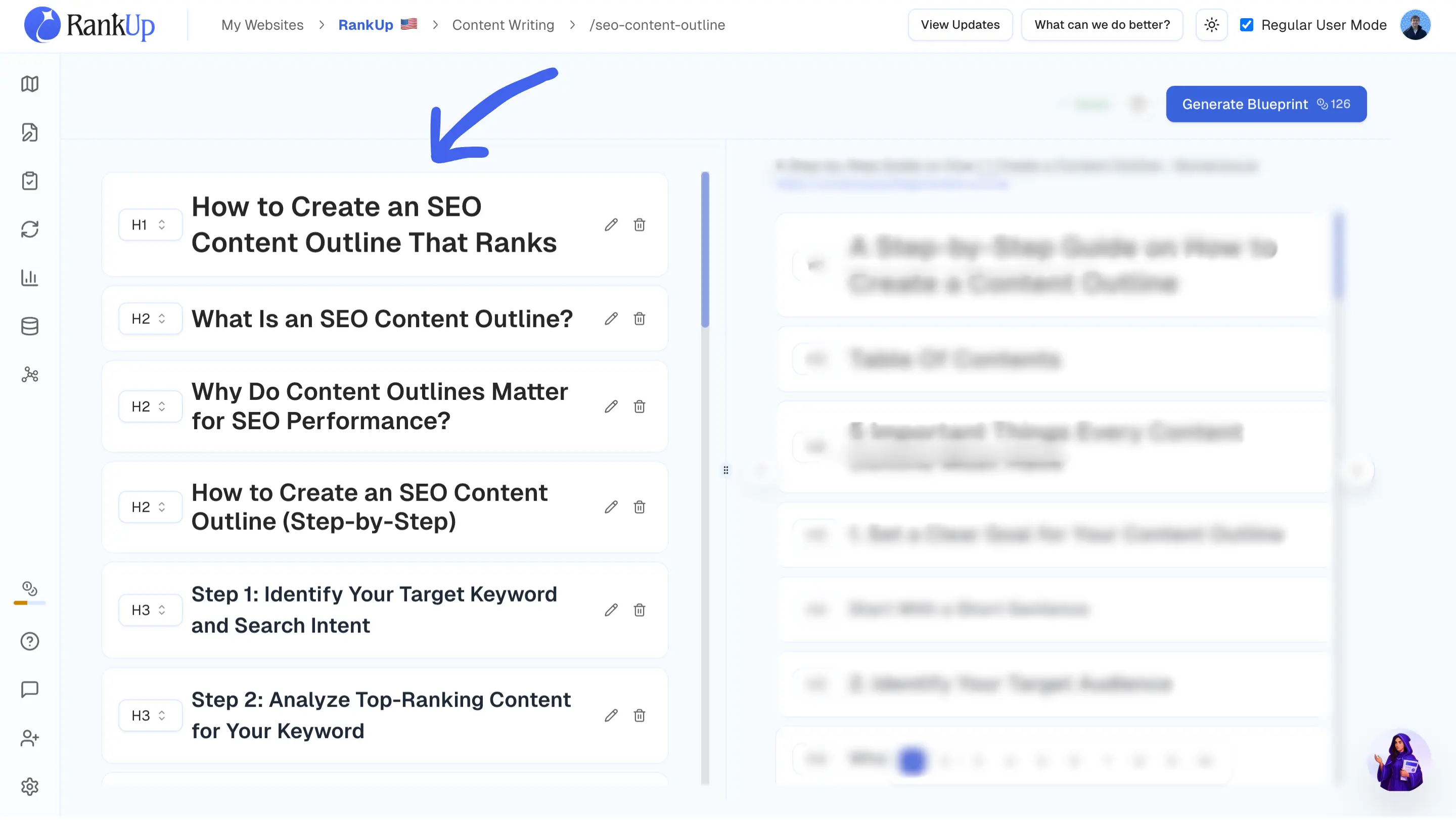Click the outline list vertical scrollbar

point(705,249)
